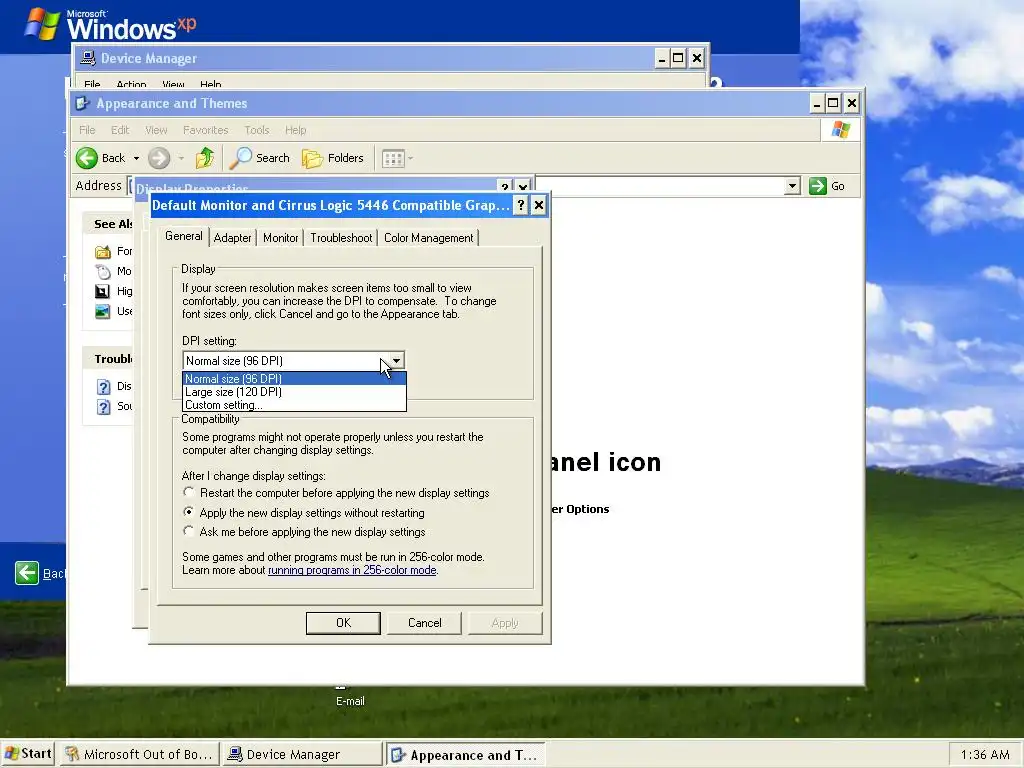Click the E-mail desktop label

coord(350,701)
